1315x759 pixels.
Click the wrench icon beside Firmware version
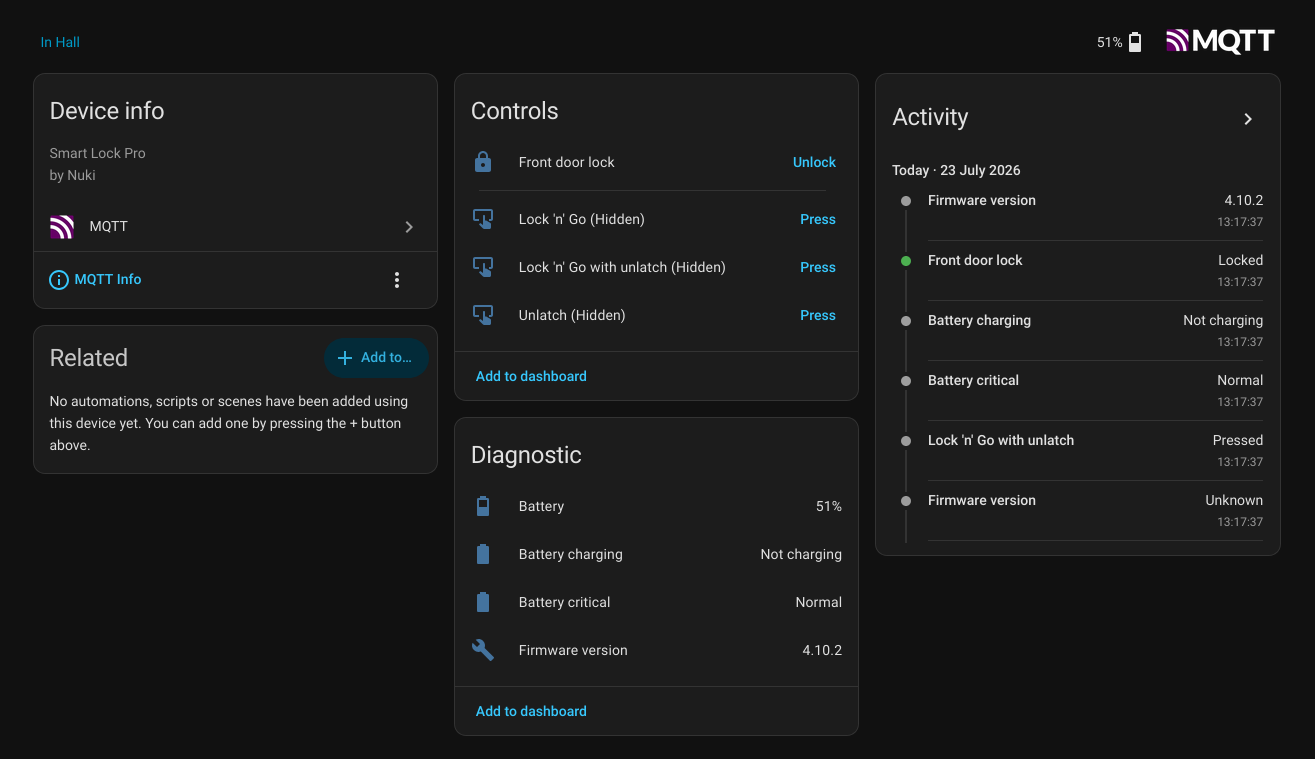(x=483, y=650)
